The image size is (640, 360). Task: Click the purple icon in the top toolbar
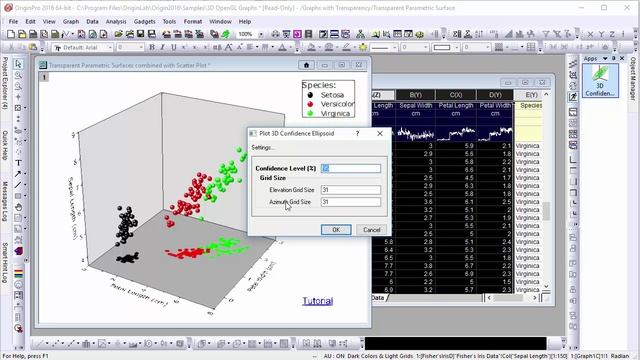point(297,34)
